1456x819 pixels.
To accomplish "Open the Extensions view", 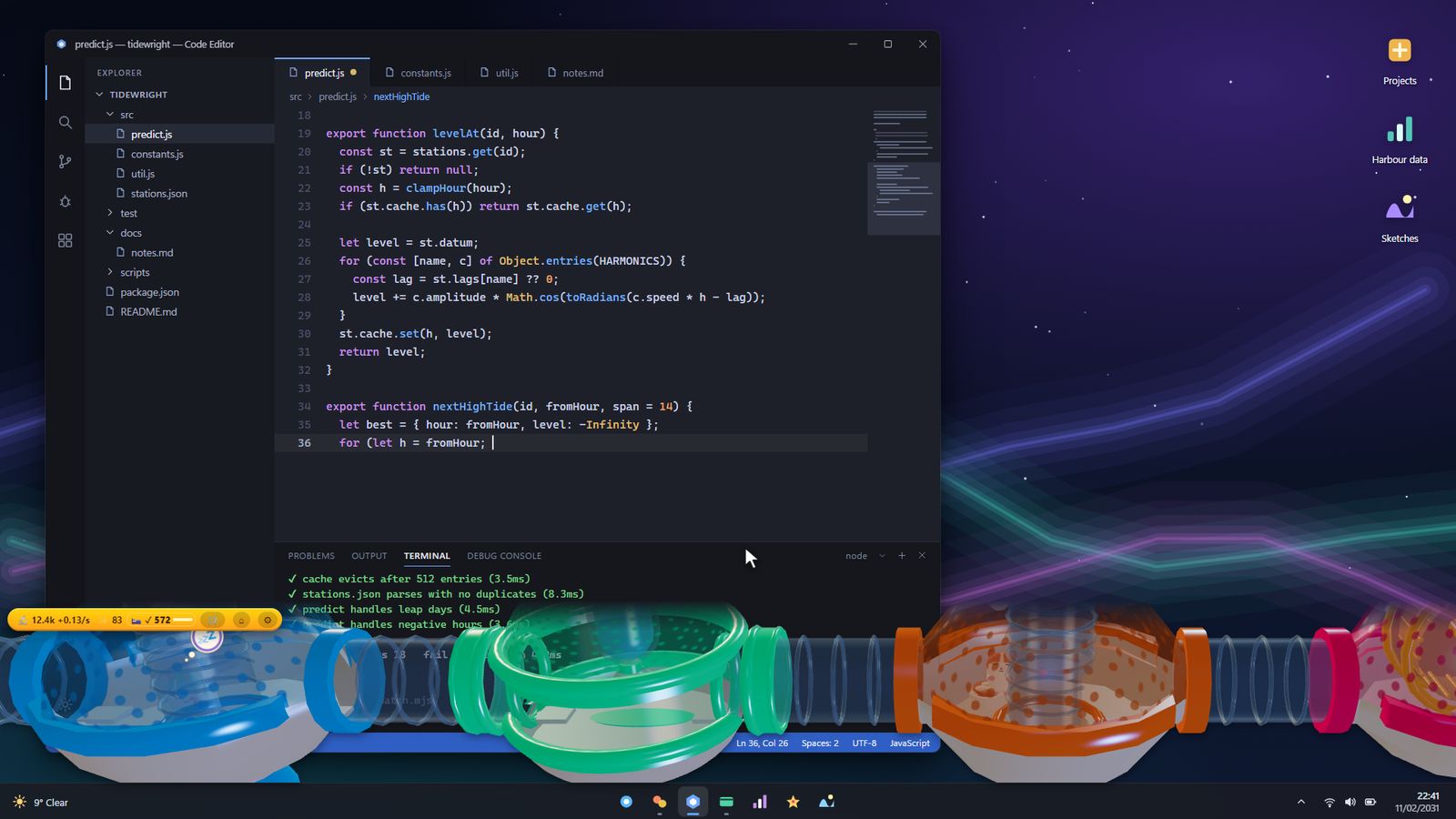I will tap(65, 240).
